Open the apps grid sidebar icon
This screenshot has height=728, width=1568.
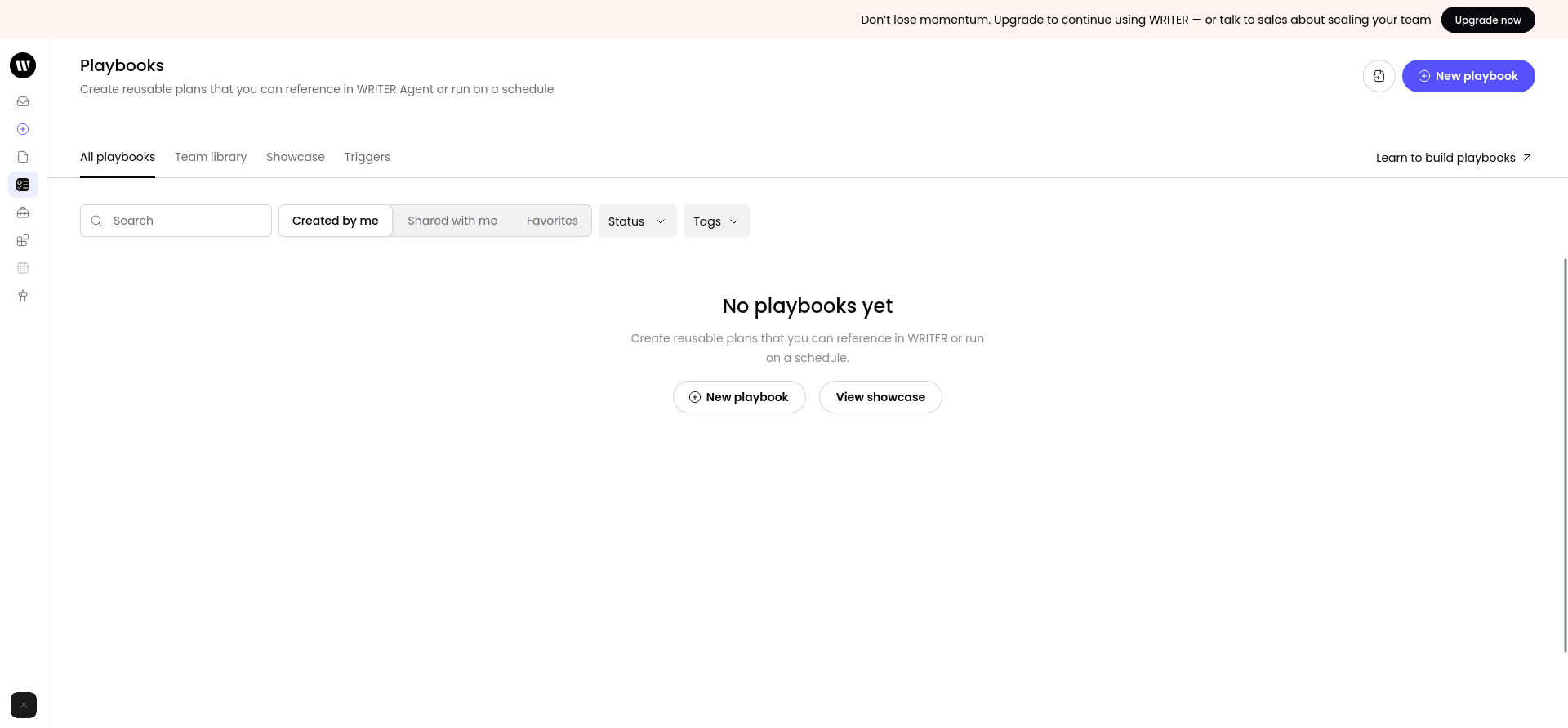[23, 240]
